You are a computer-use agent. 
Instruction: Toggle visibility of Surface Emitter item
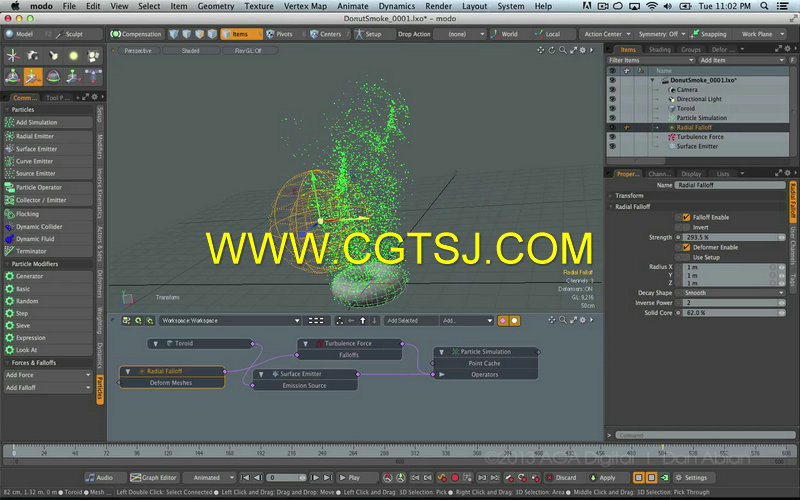[612, 146]
